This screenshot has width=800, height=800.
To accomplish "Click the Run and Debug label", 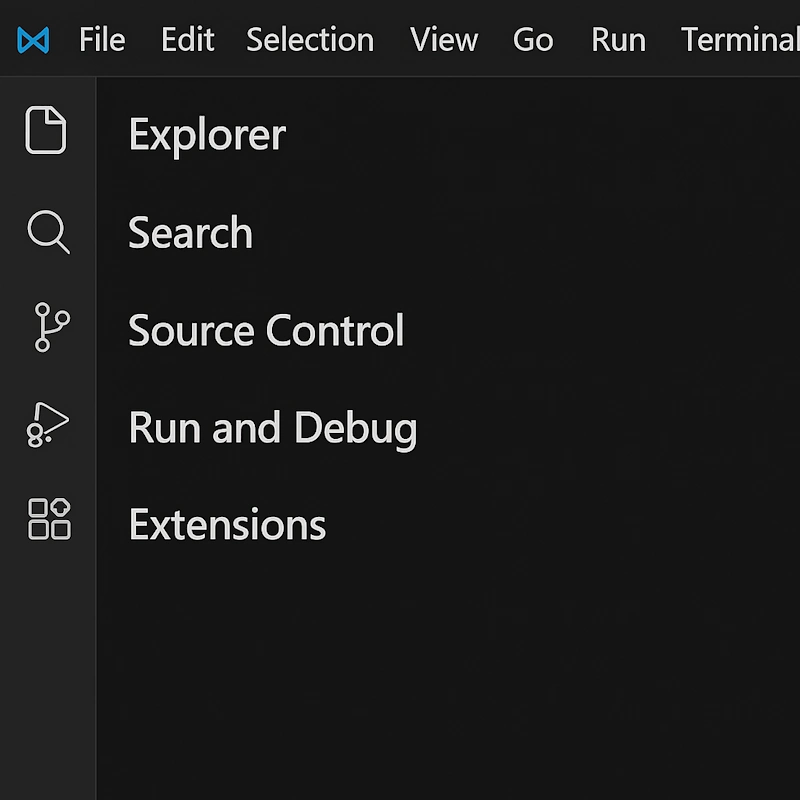I will click(x=272, y=427).
